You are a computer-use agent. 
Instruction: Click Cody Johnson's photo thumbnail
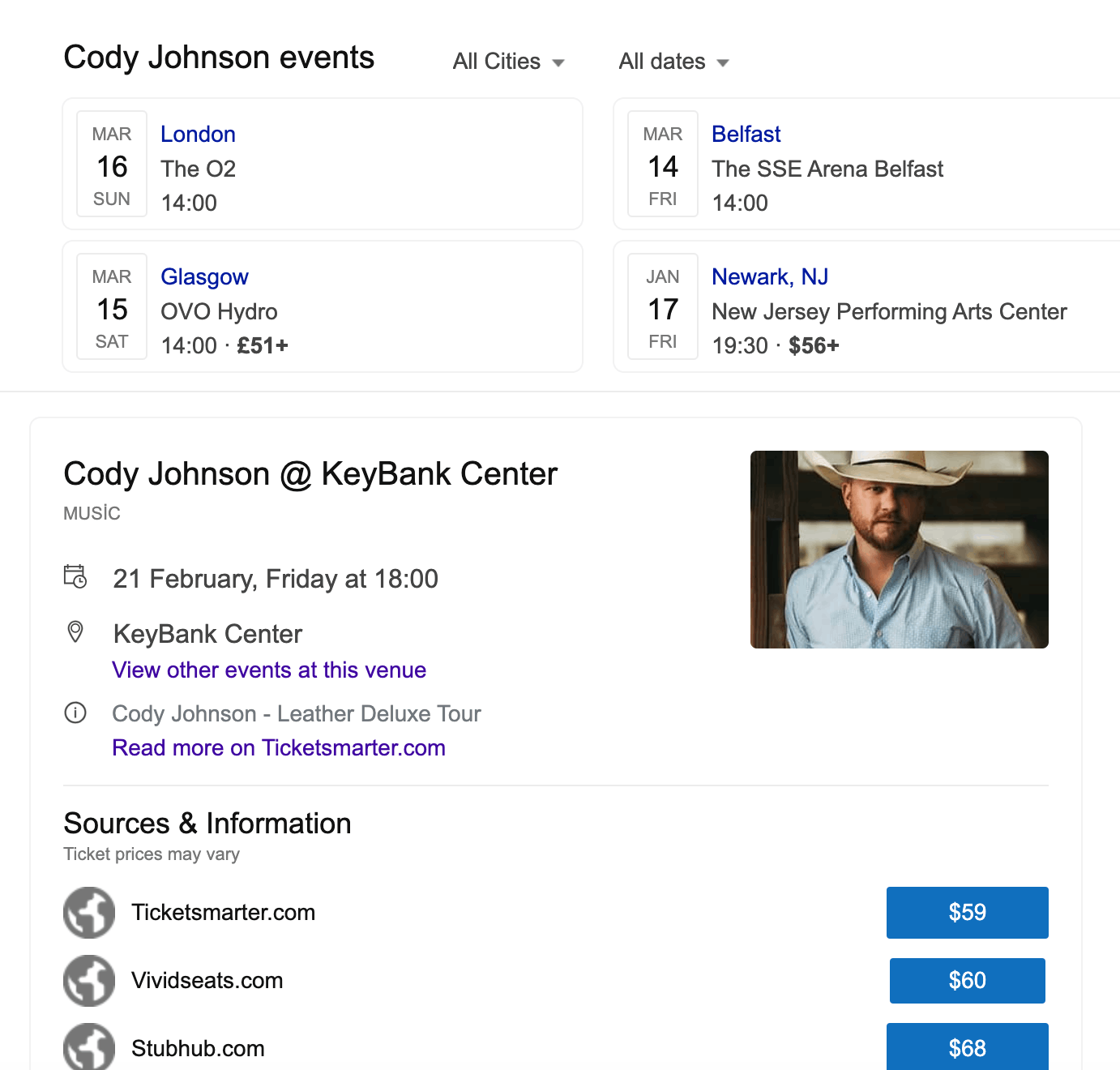coord(899,550)
